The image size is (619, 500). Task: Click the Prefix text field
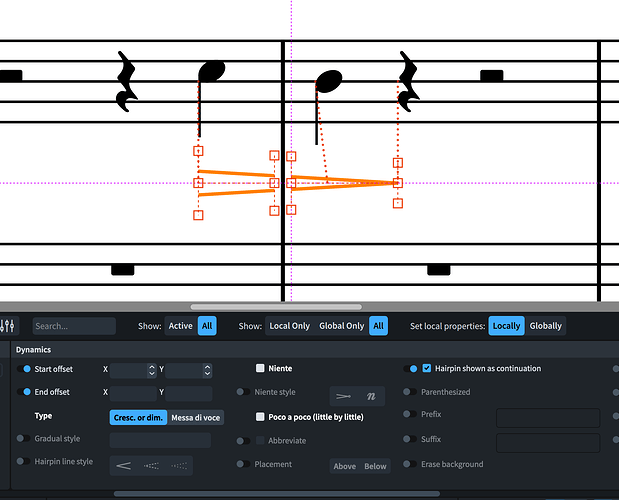click(548, 418)
